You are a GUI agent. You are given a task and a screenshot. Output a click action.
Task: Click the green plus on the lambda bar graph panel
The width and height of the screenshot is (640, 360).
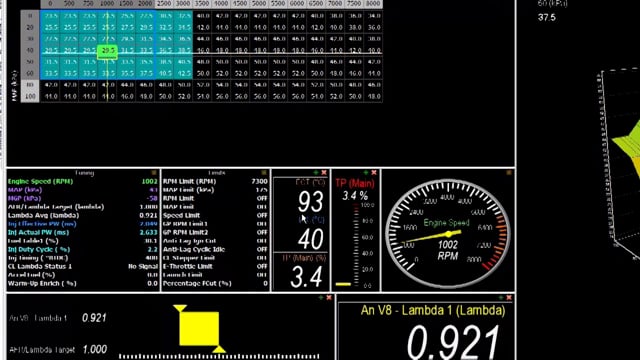pos(321,298)
